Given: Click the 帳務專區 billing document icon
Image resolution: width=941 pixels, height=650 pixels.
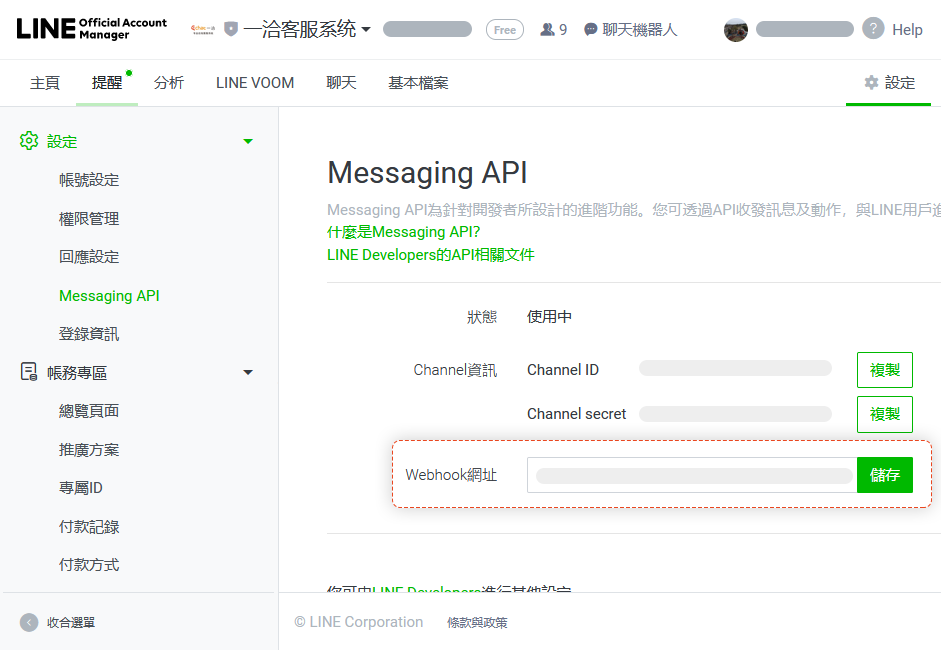Looking at the screenshot, I should click(x=29, y=372).
